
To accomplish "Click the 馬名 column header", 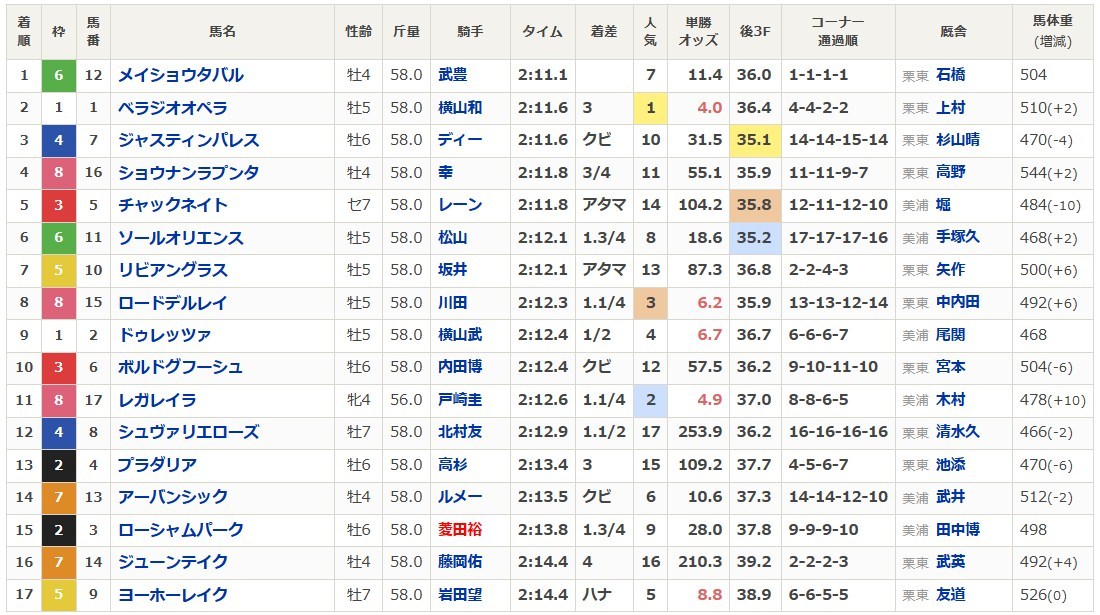I will 222,32.
